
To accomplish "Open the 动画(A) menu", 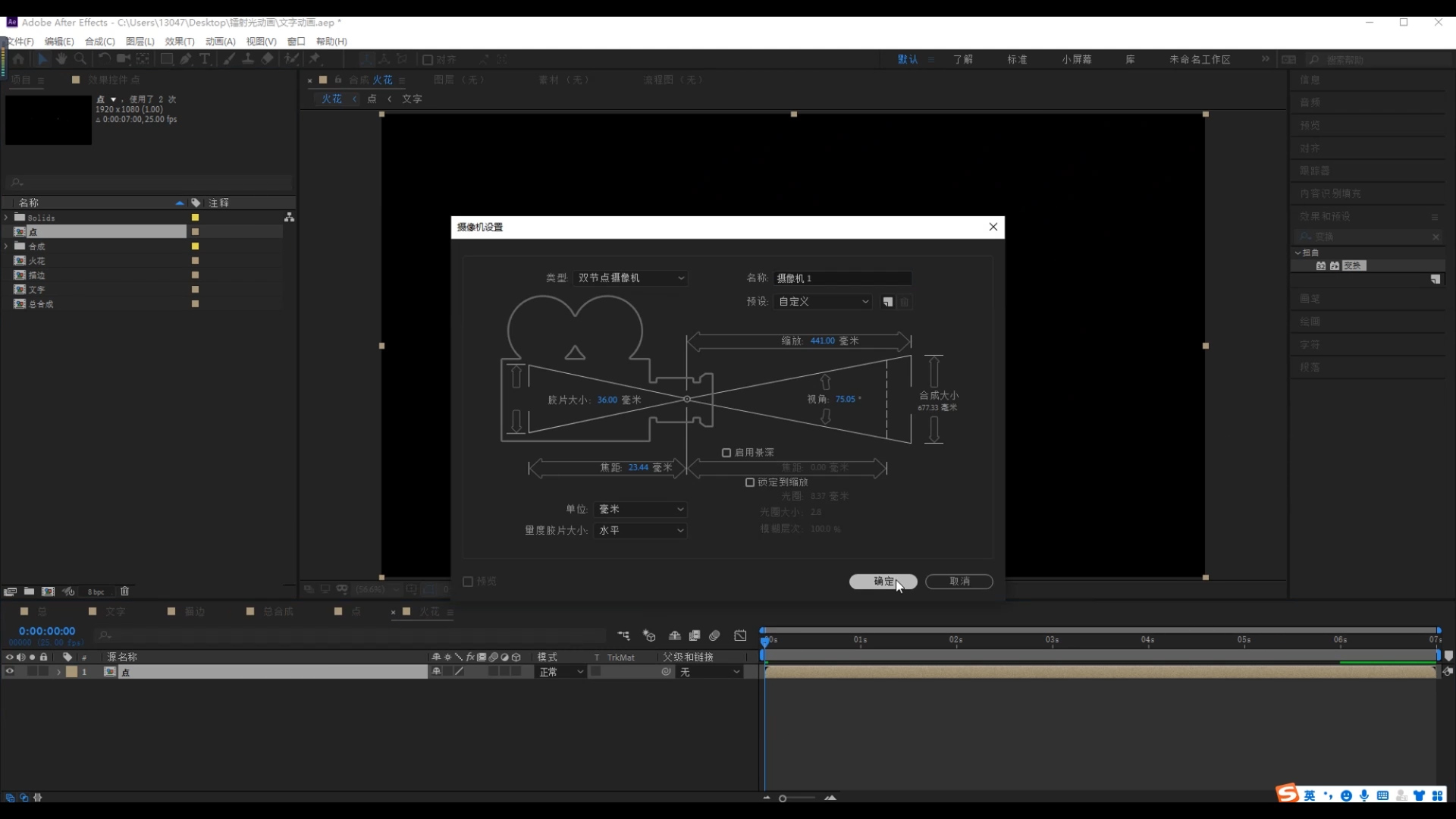I will 220,42.
